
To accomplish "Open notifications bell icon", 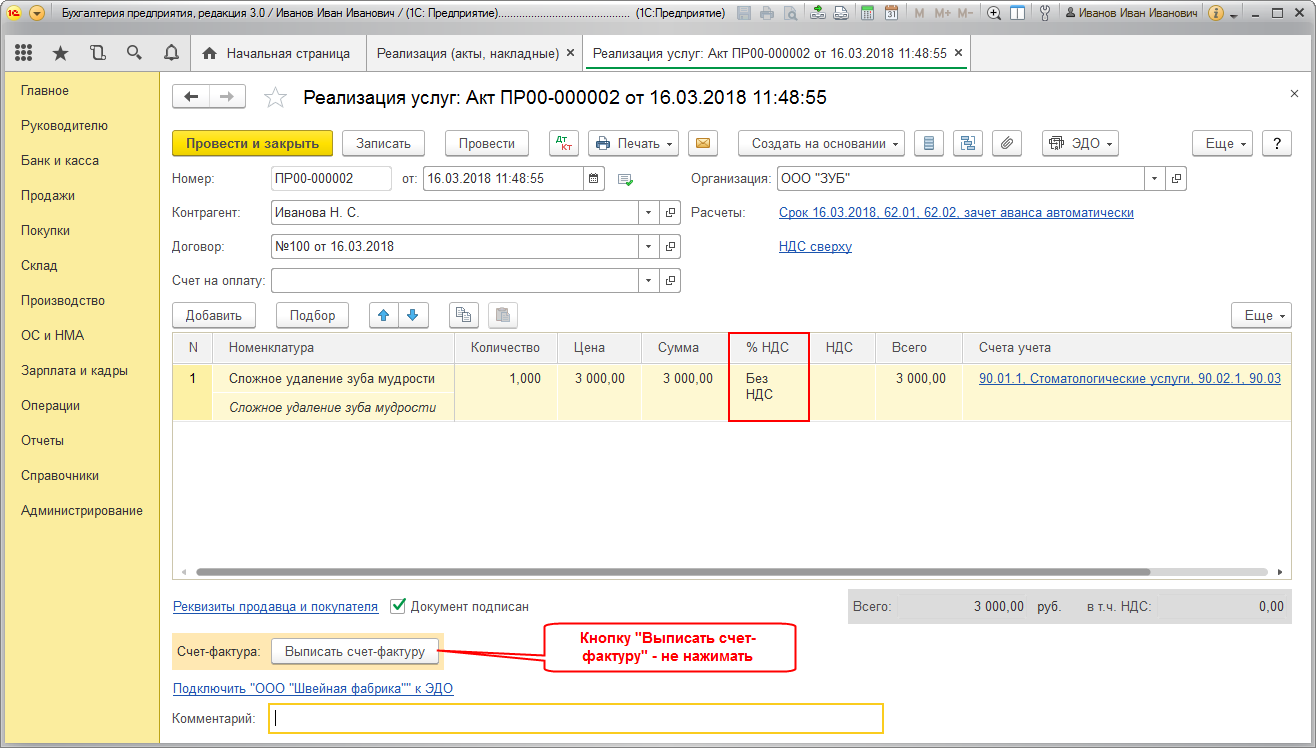I will (x=171, y=53).
